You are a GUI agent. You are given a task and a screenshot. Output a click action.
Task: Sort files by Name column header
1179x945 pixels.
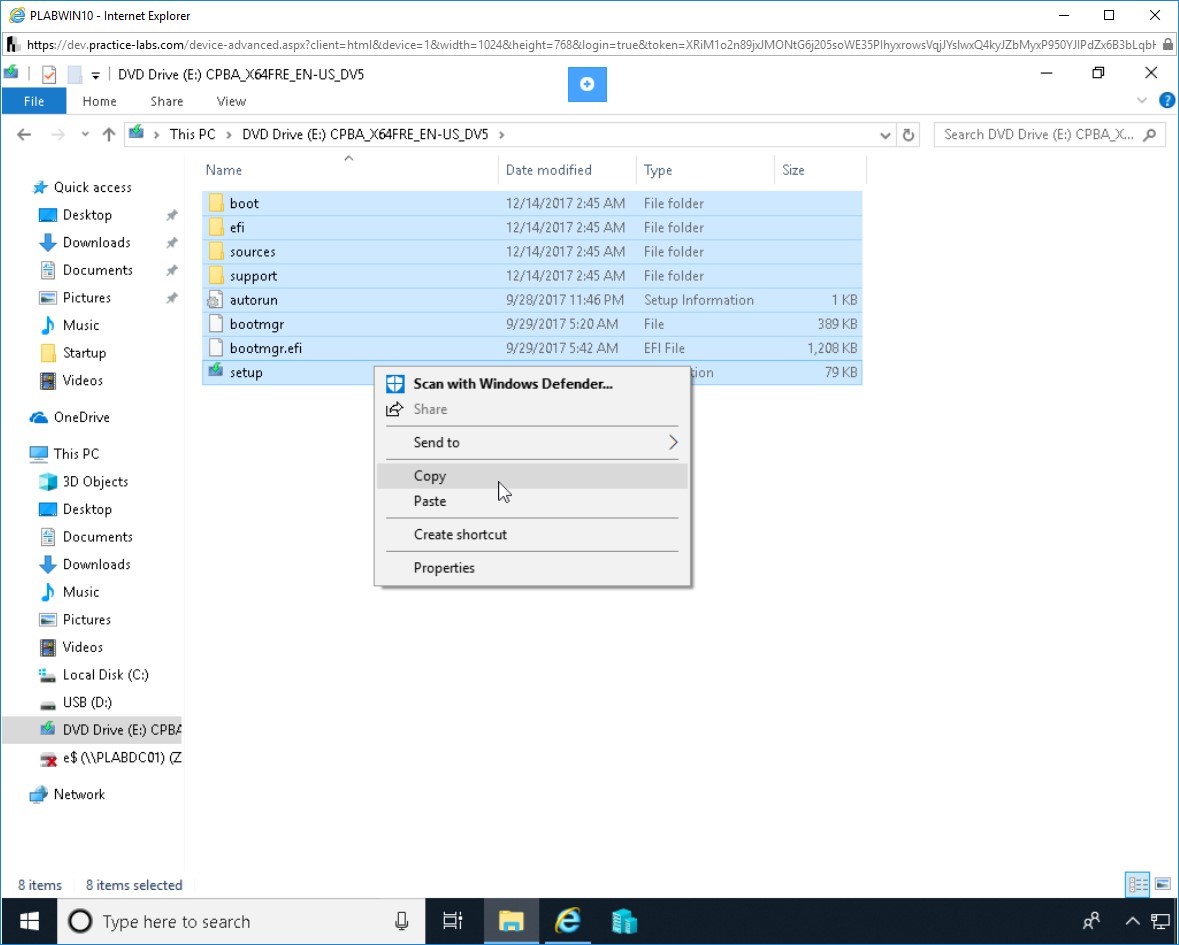[224, 170]
